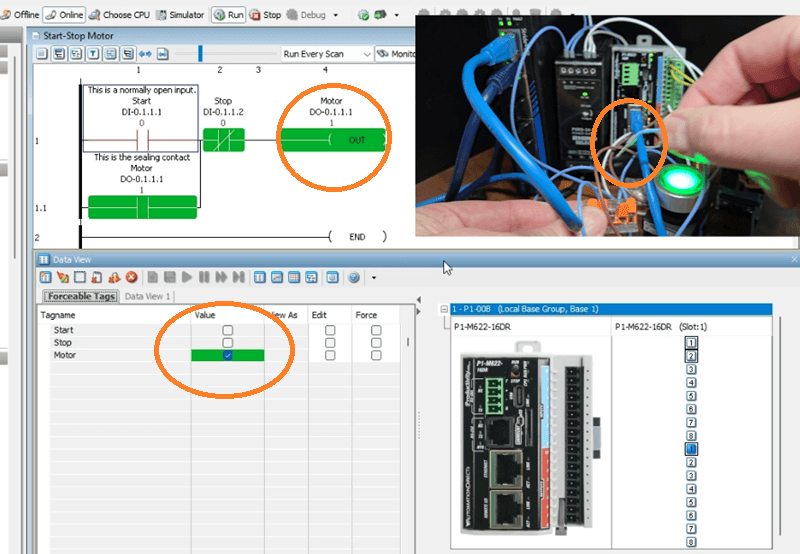Click the Run PLC mode button

[x=229, y=15]
